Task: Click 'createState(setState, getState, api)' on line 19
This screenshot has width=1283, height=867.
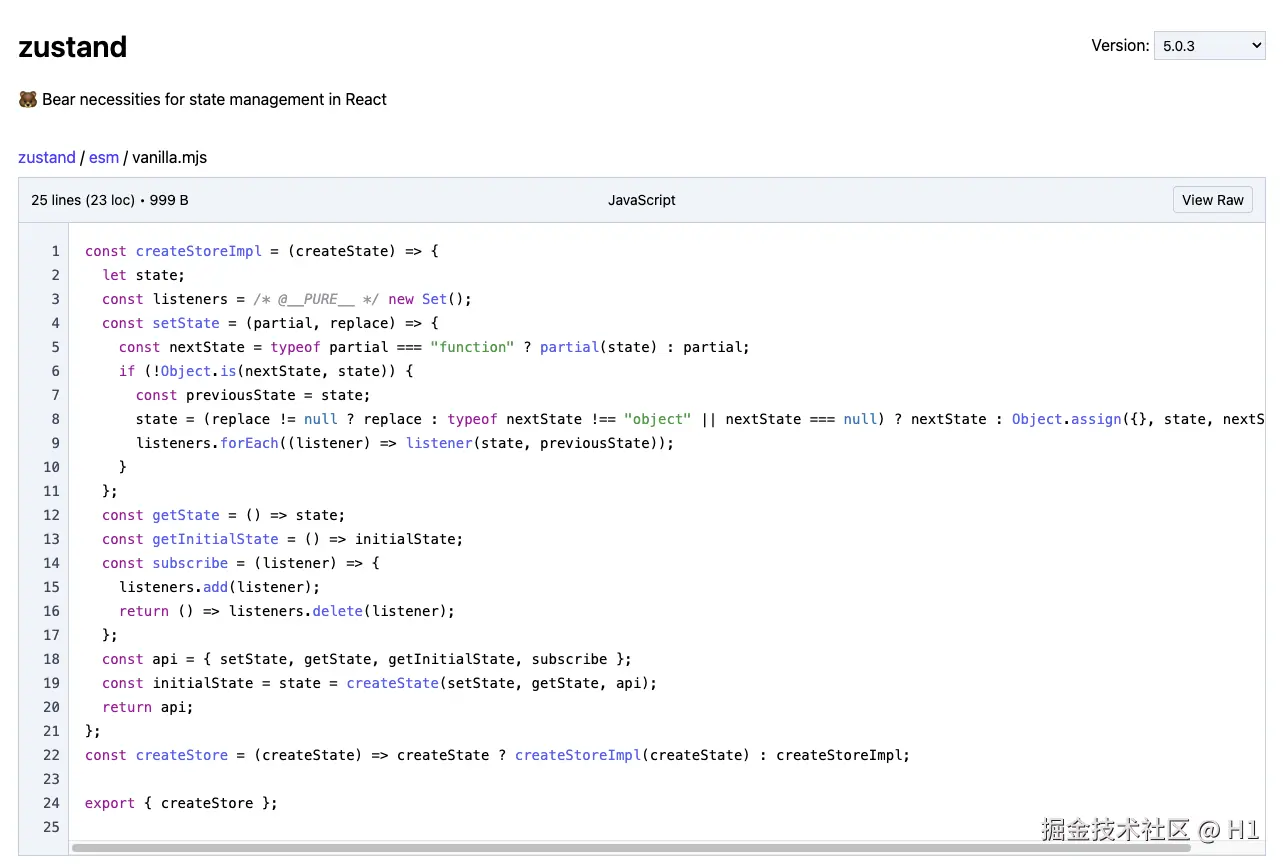Action: [498, 683]
